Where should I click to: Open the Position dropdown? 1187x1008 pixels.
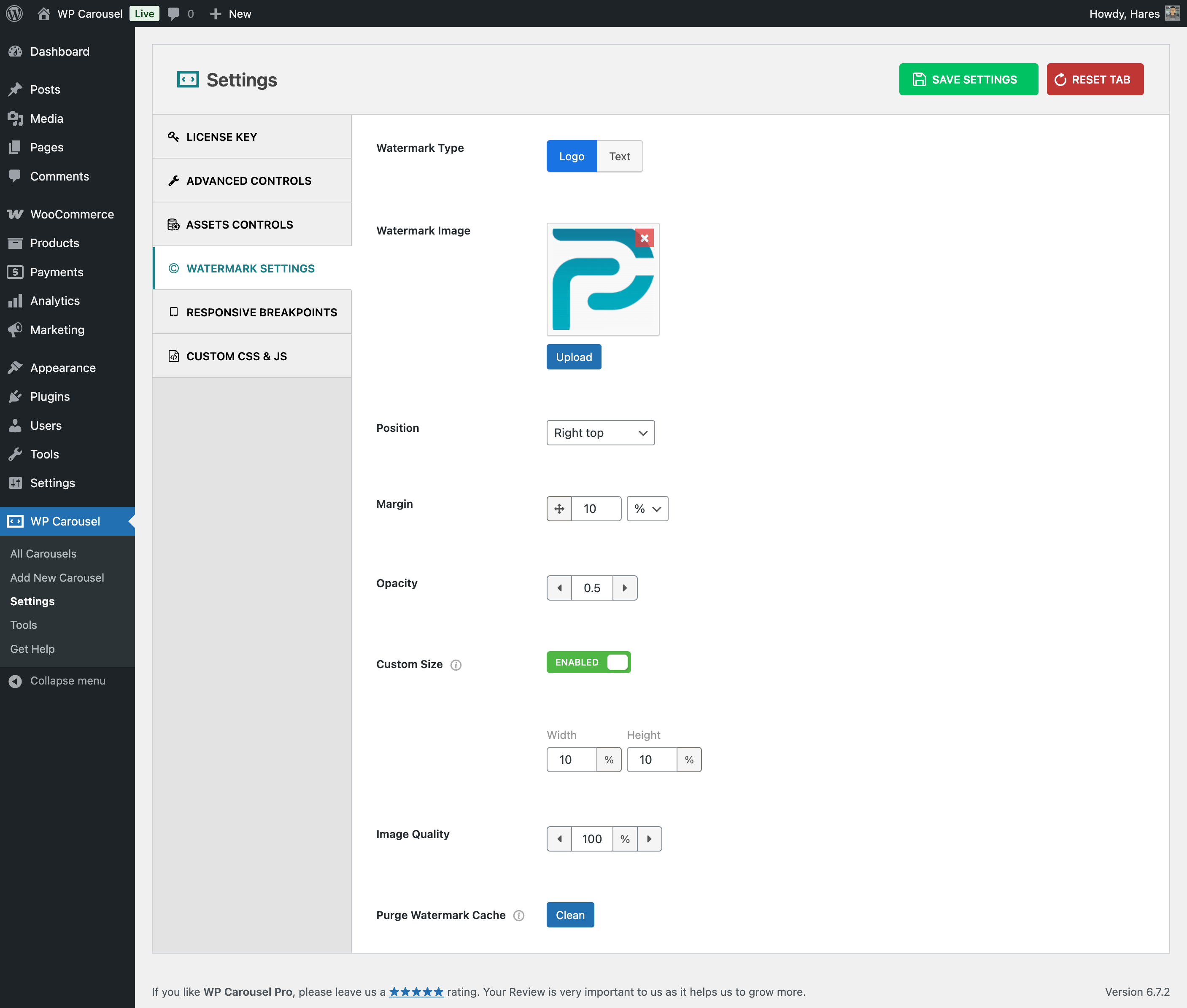[x=601, y=433]
